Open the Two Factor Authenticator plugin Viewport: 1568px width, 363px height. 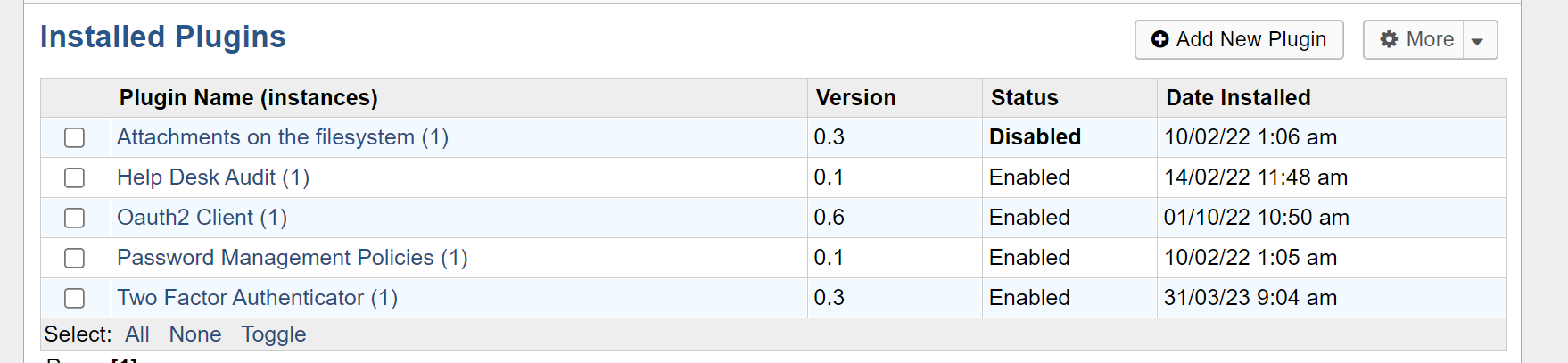257,298
